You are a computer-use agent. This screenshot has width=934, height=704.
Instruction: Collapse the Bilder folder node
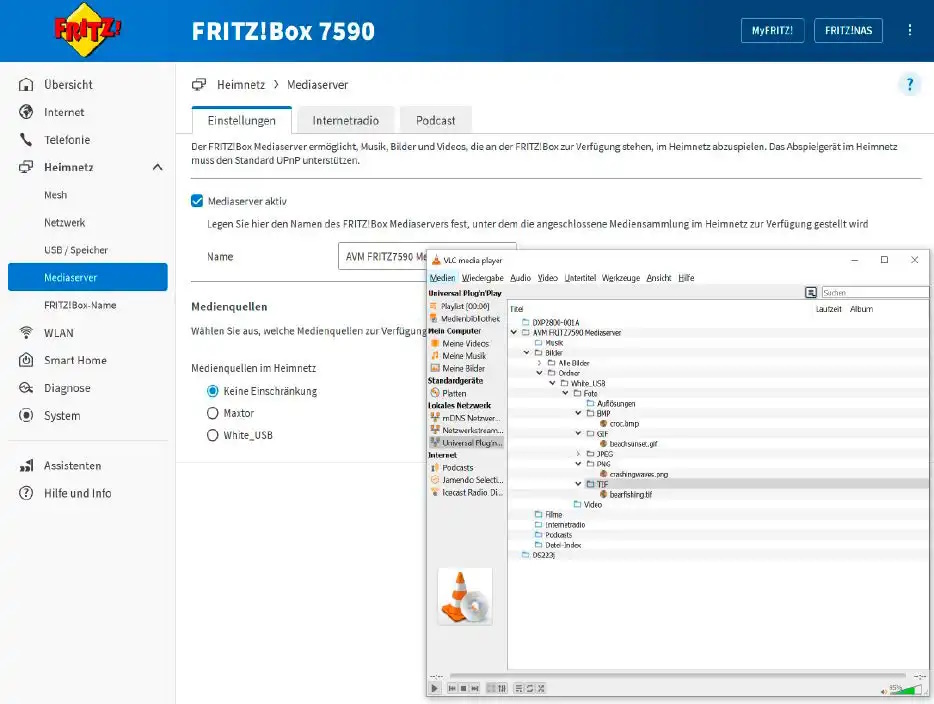527,353
